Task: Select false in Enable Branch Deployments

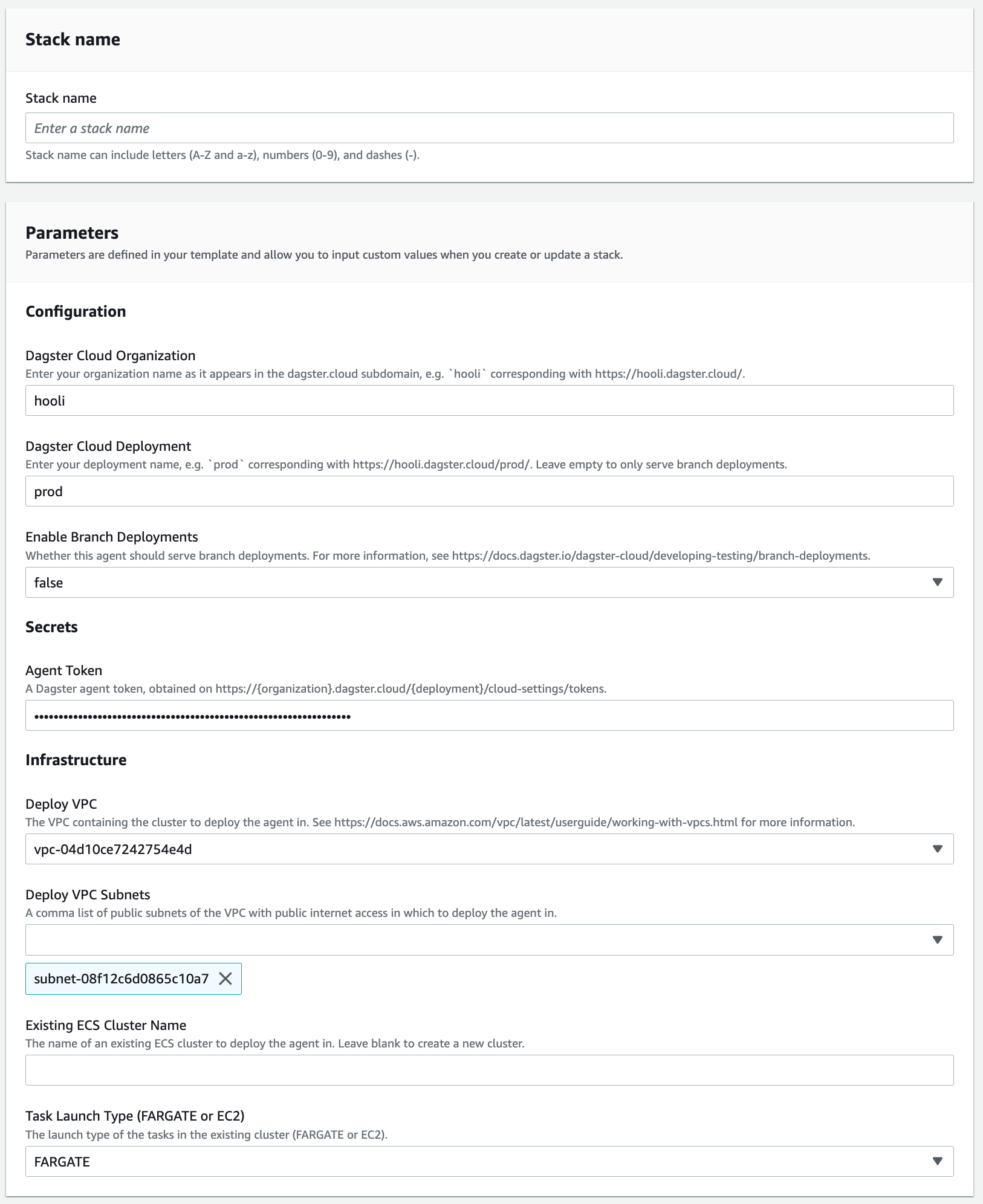Action: (x=423, y=582)
